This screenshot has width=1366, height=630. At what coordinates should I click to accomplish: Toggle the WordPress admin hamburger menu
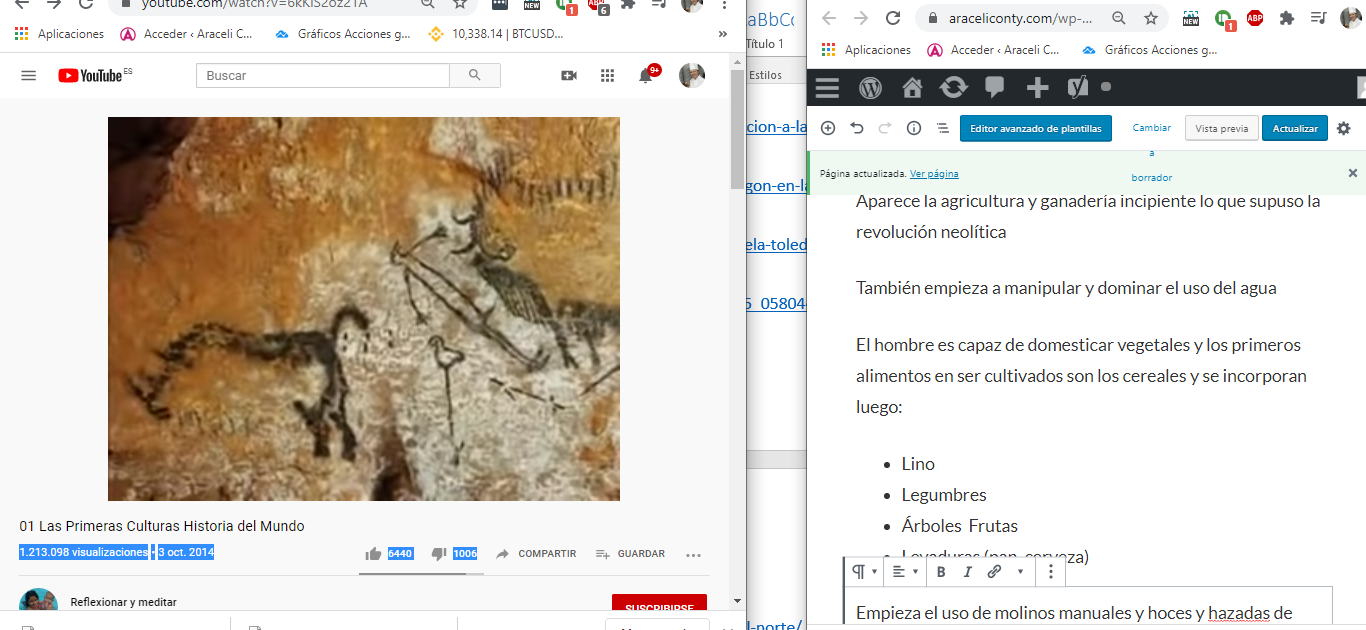[x=827, y=88]
